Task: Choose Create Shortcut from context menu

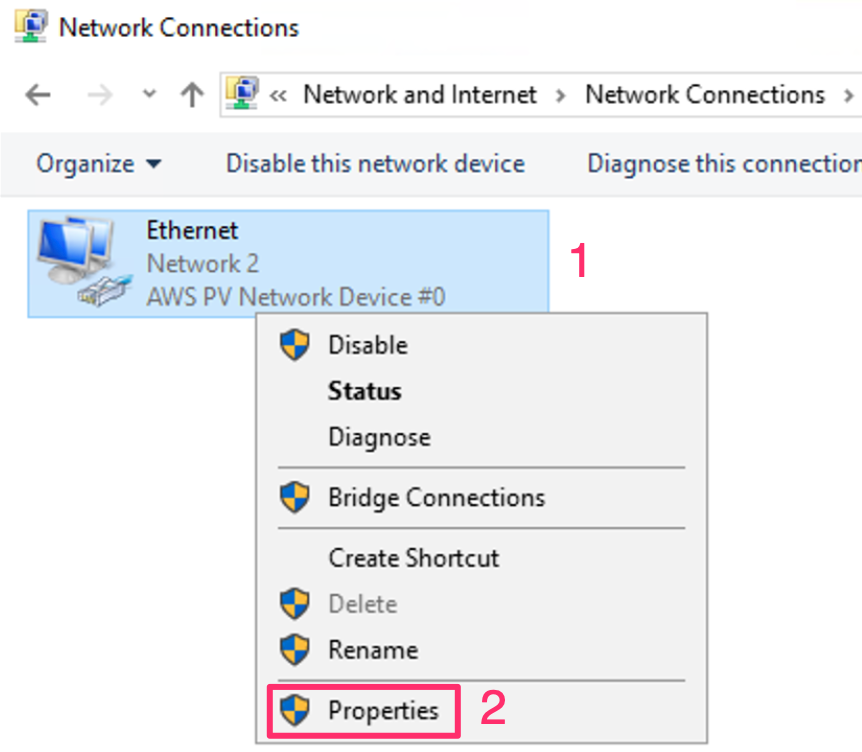Action: [x=413, y=557]
